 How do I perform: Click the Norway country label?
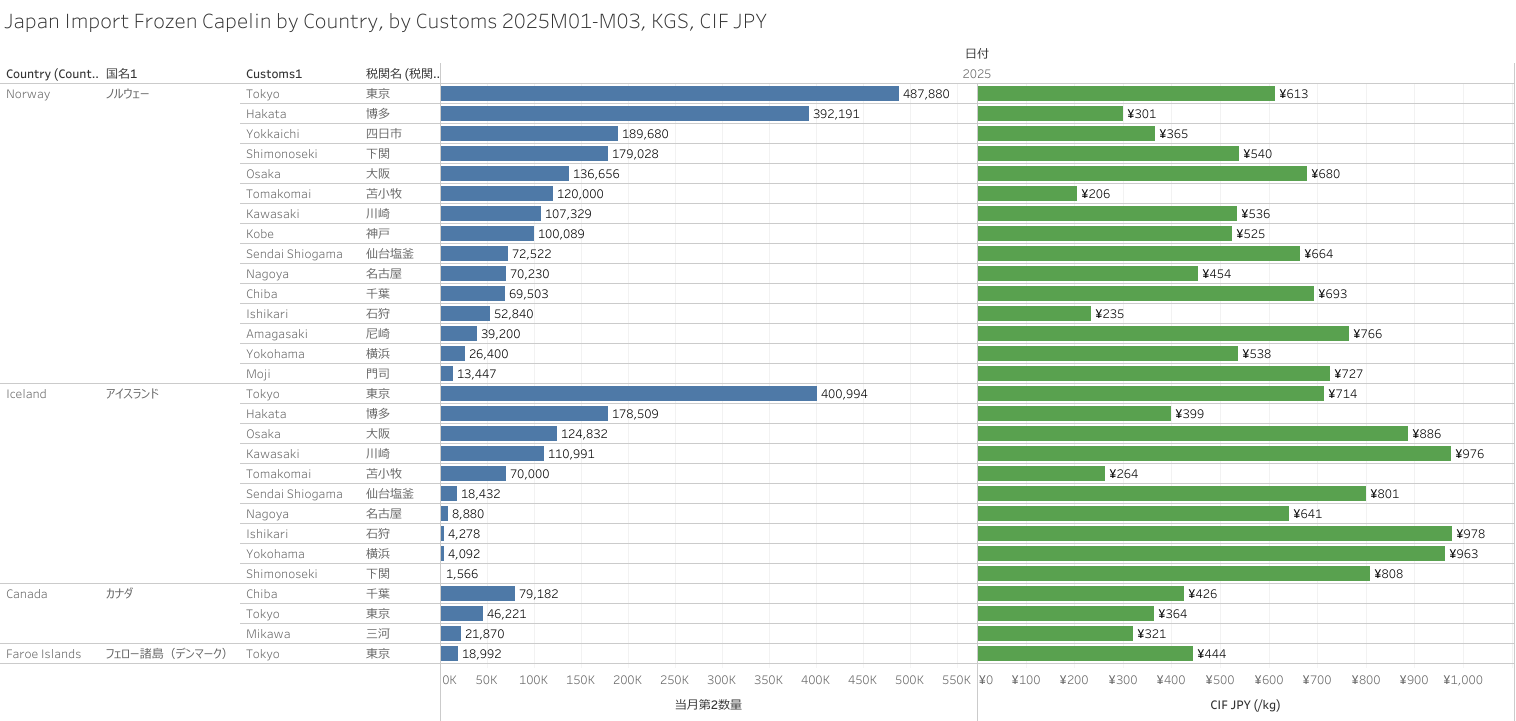(28, 93)
